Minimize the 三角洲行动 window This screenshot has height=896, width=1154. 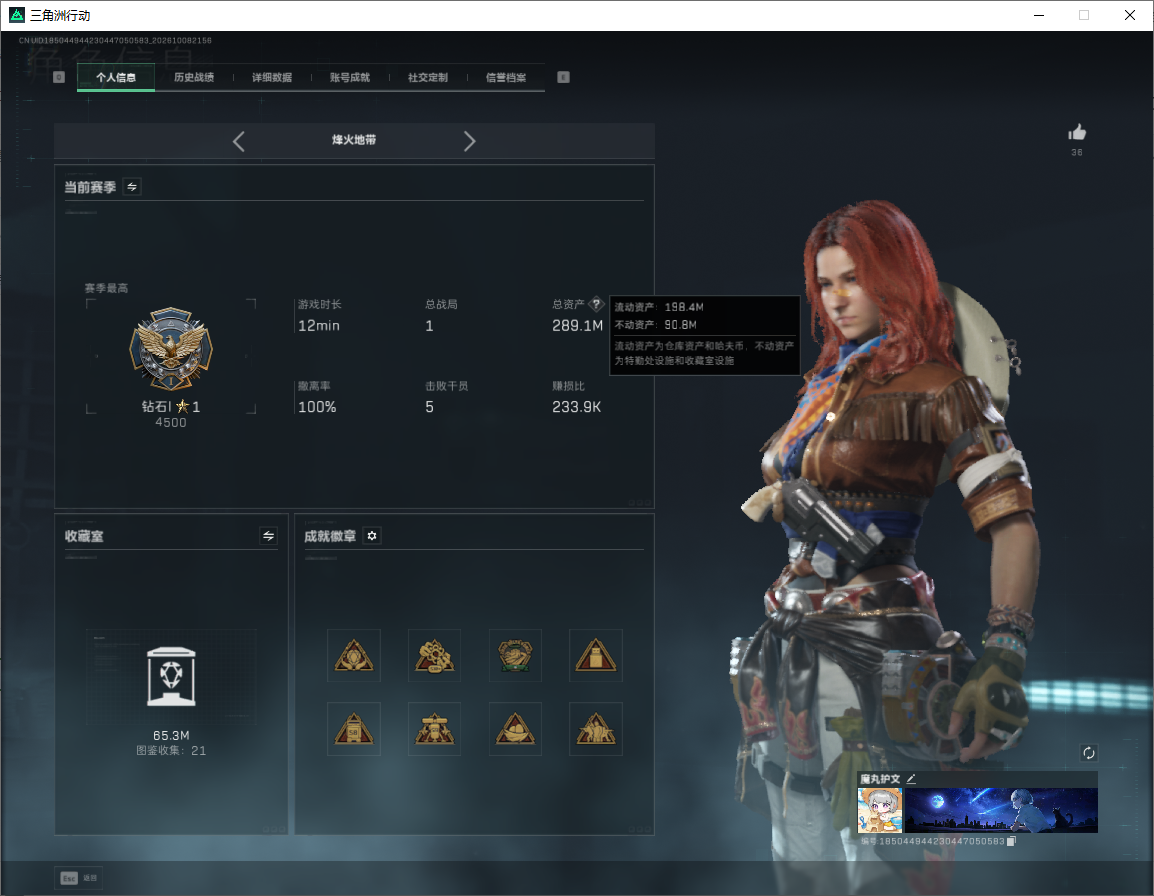pyautogui.click(x=1039, y=15)
